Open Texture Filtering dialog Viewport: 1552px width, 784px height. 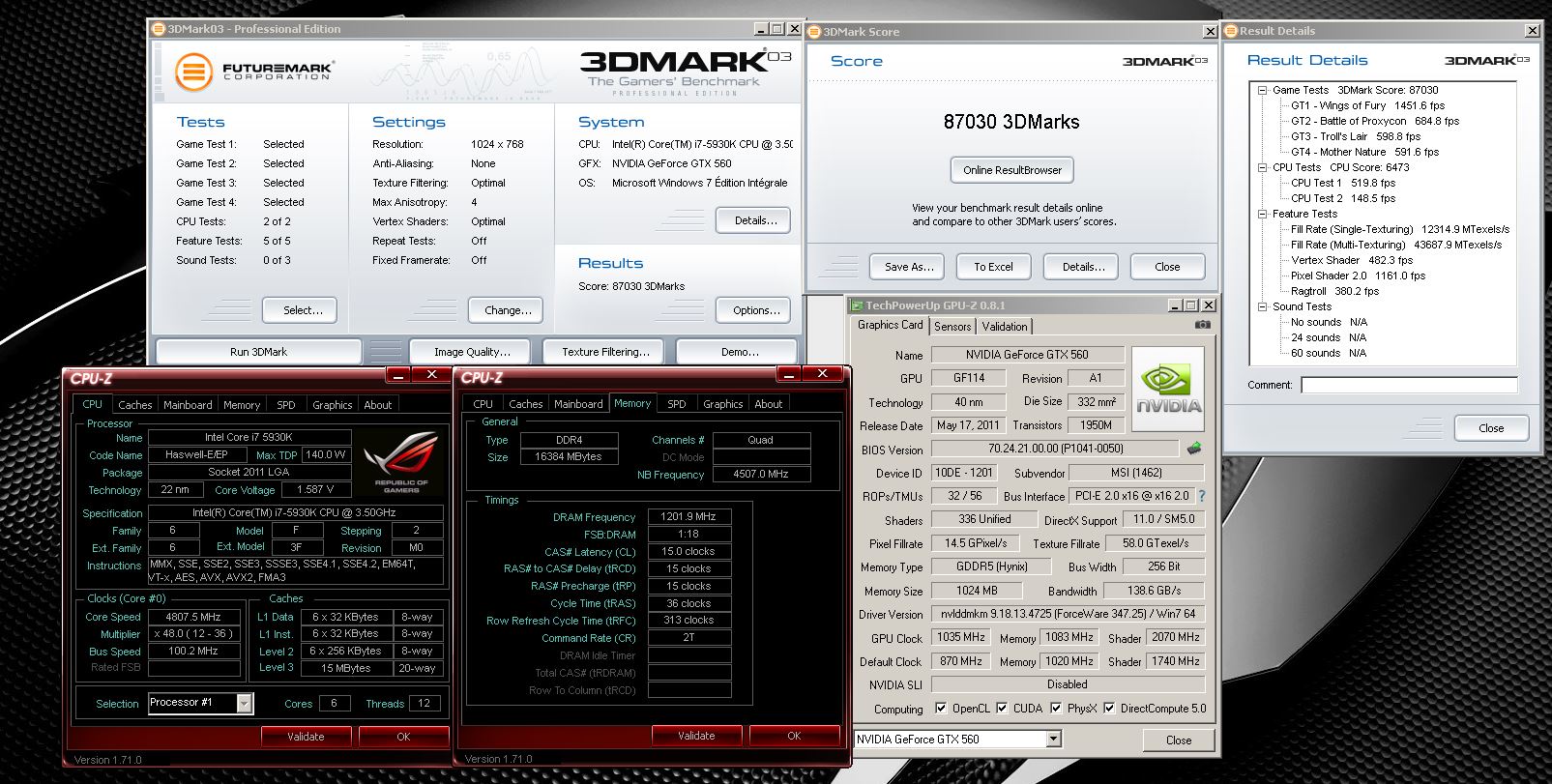(605, 352)
